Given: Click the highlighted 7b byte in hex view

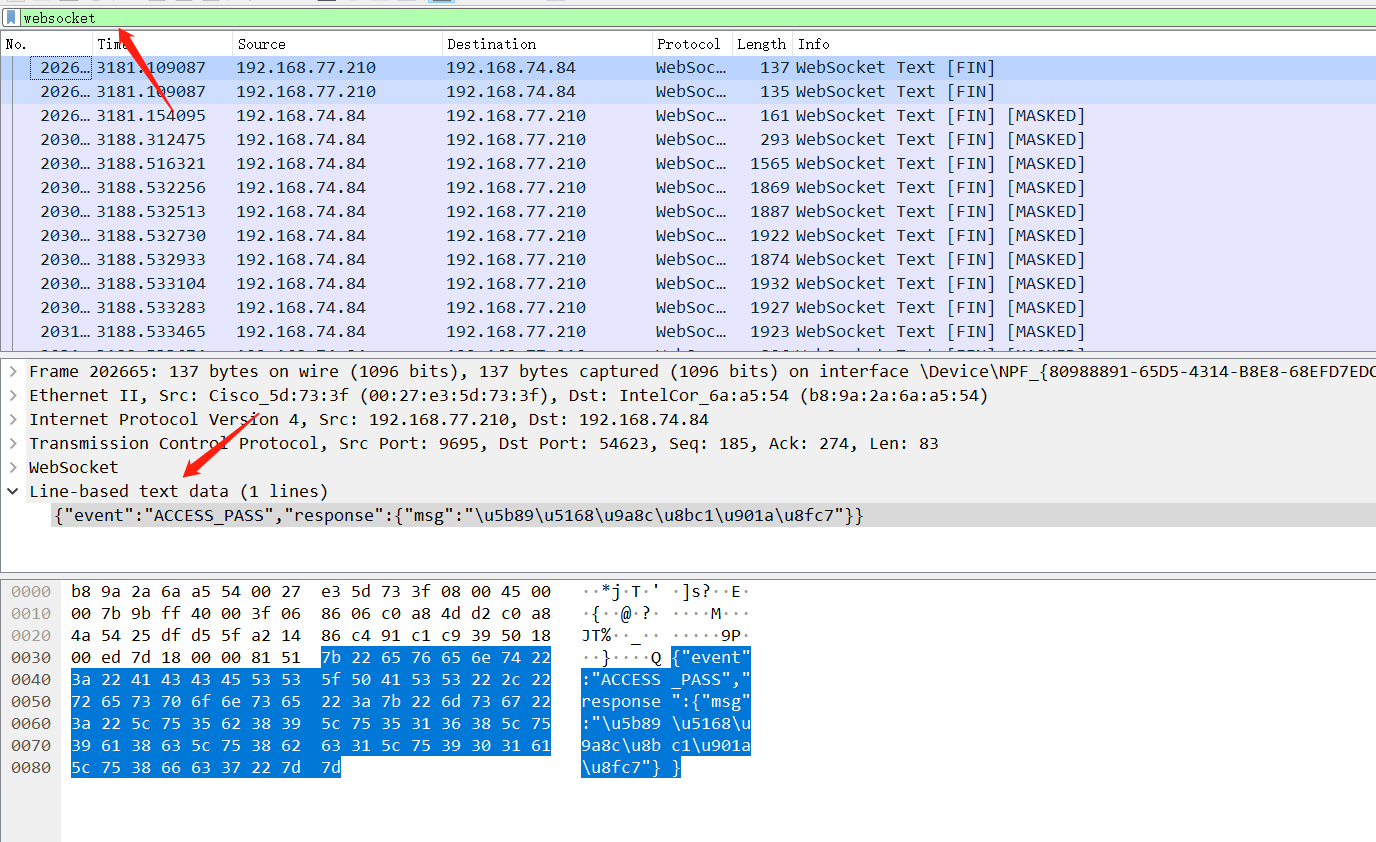Looking at the screenshot, I should (x=333, y=657).
